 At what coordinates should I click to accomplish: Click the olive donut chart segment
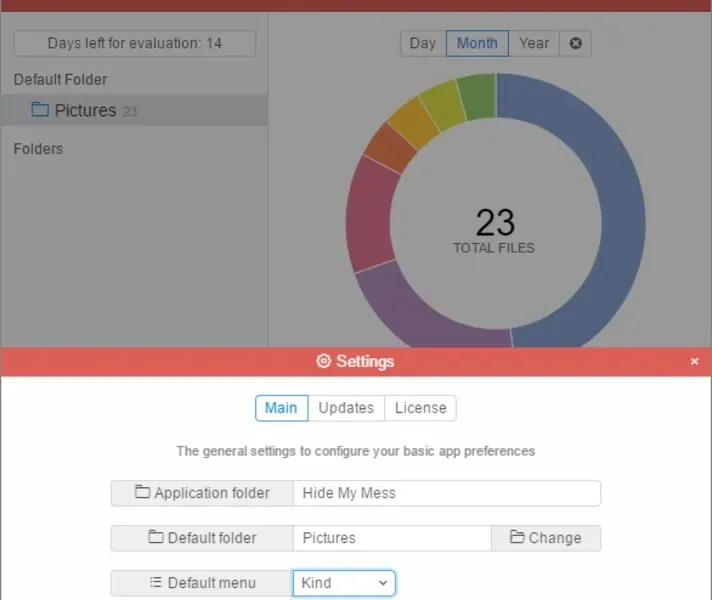coord(442,104)
